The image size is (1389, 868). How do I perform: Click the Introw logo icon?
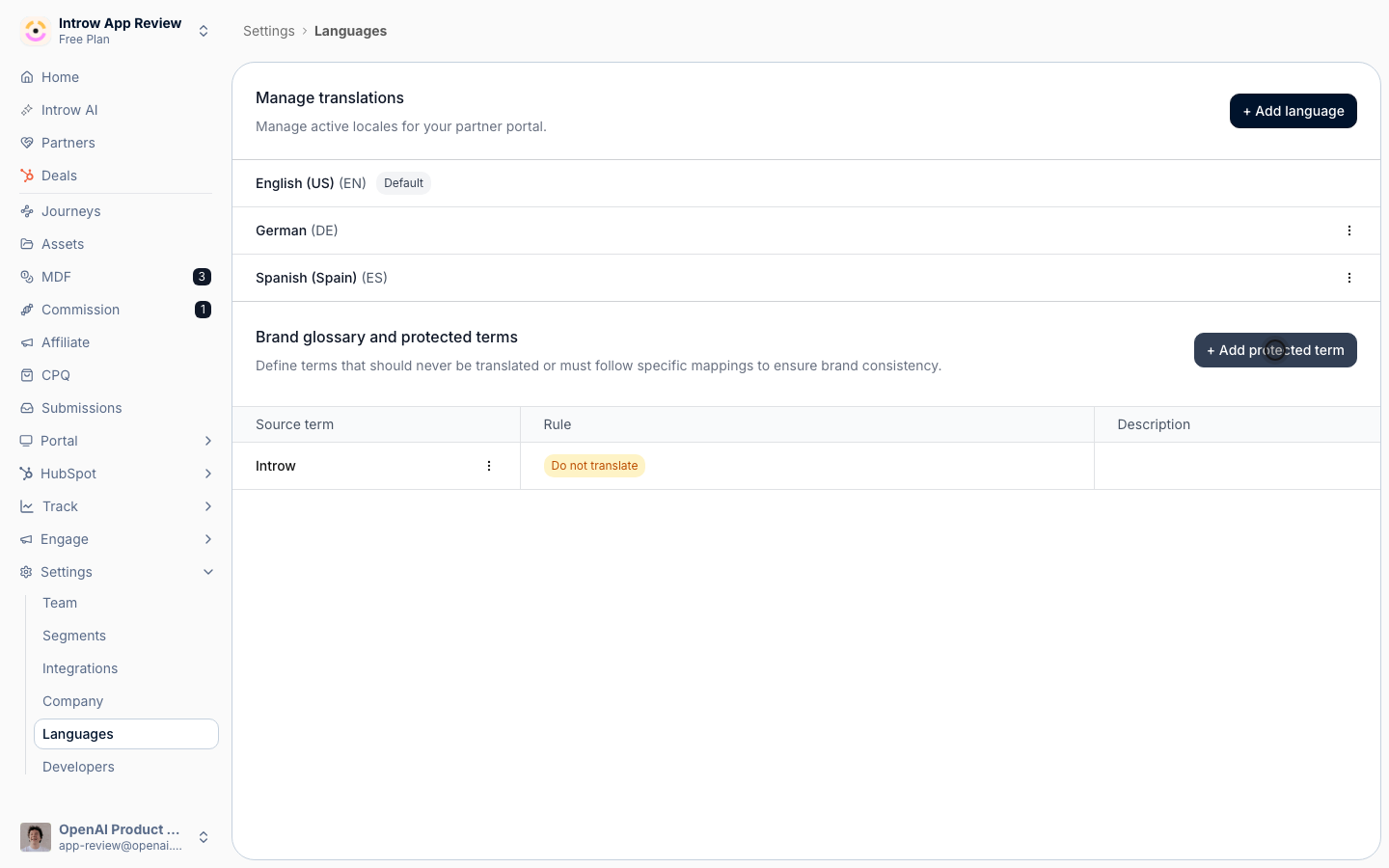tap(36, 31)
